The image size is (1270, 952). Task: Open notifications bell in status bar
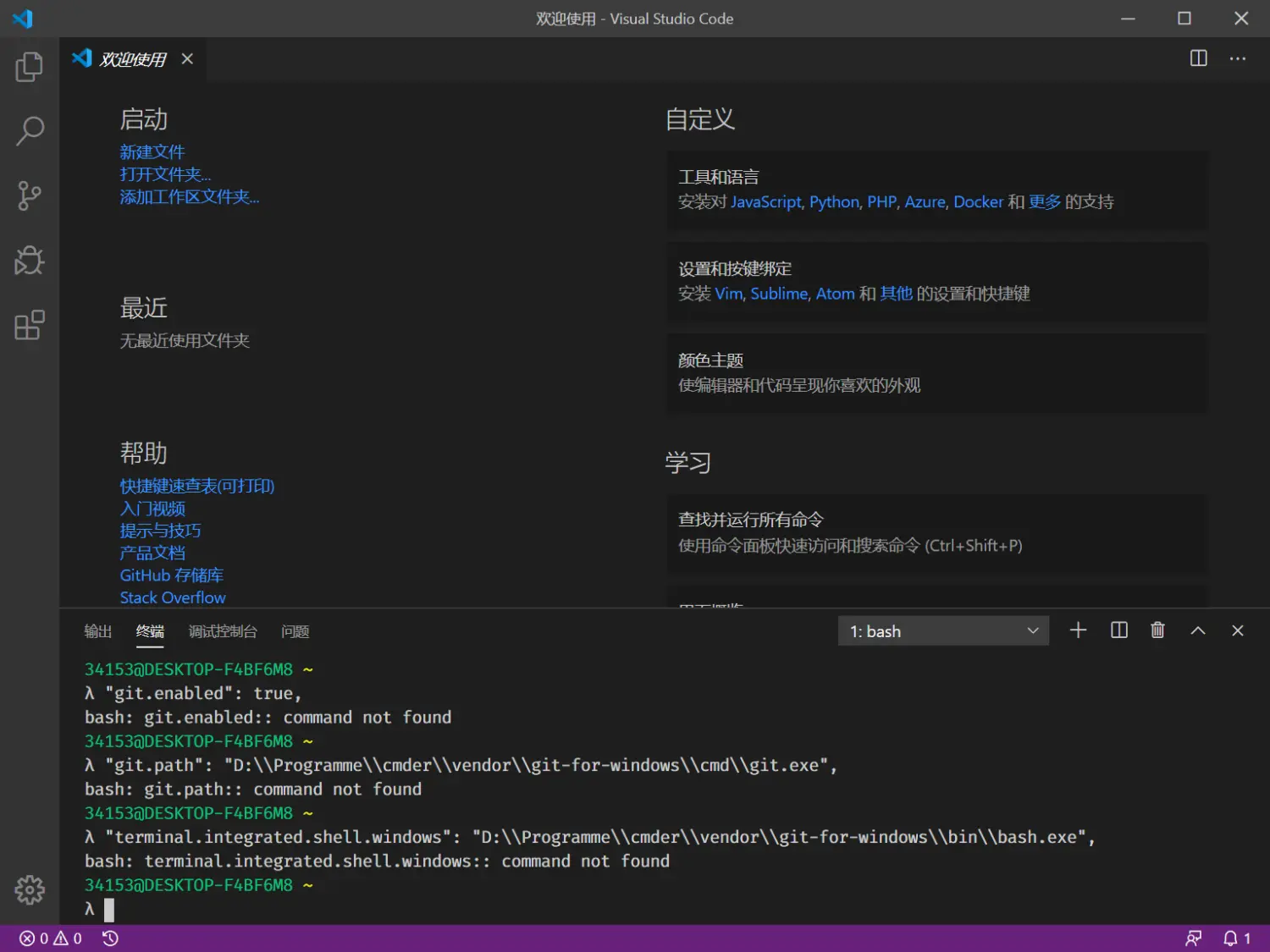[x=1236, y=938]
